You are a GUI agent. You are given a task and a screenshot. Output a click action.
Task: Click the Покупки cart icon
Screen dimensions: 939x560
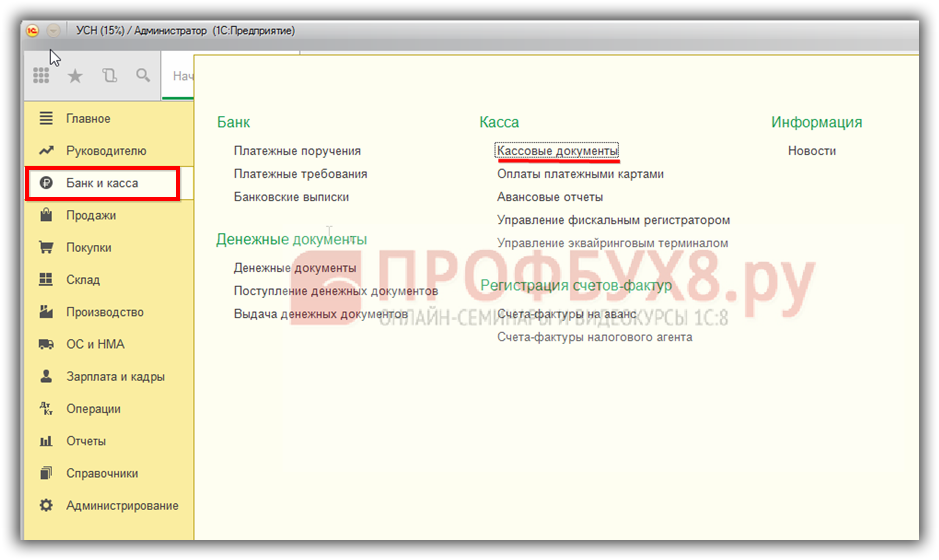(46, 248)
